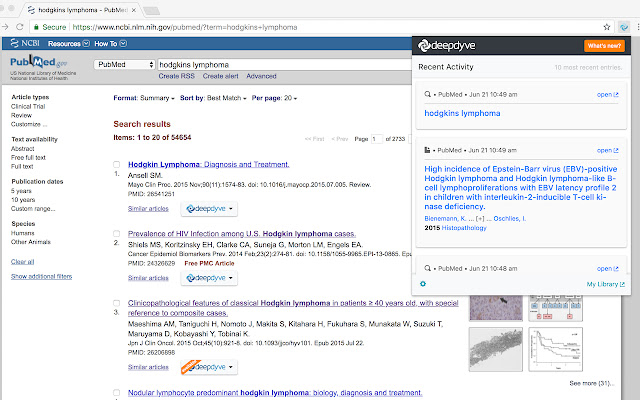Open hodgkins lymphoma recent search in popup
Image resolution: width=640 pixels, height=400 pixels.
[x=462, y=113]
